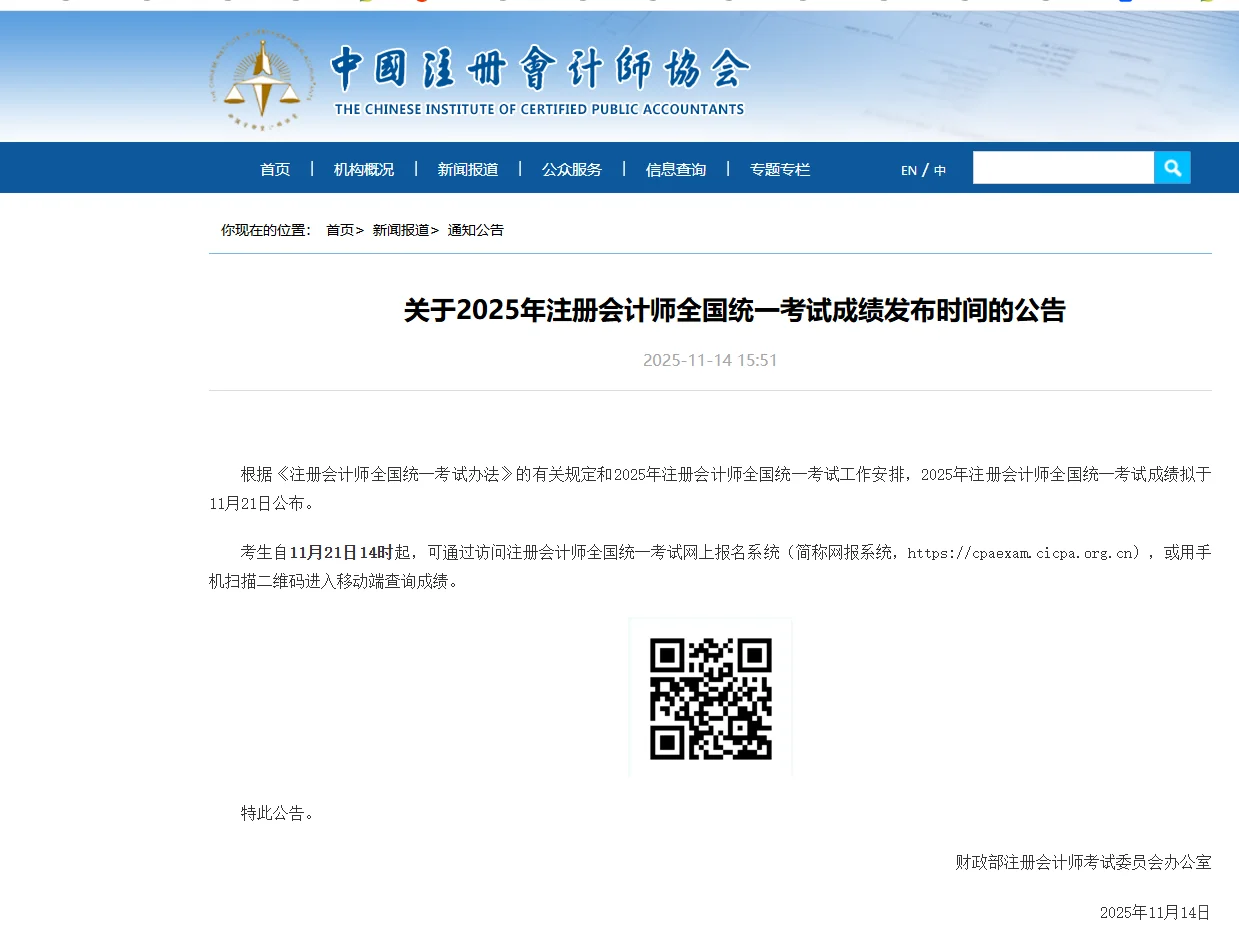Open the 公众服务 navigation menu
The height and width of the screenshot is (934, 1239).
(x=571, y=169)
